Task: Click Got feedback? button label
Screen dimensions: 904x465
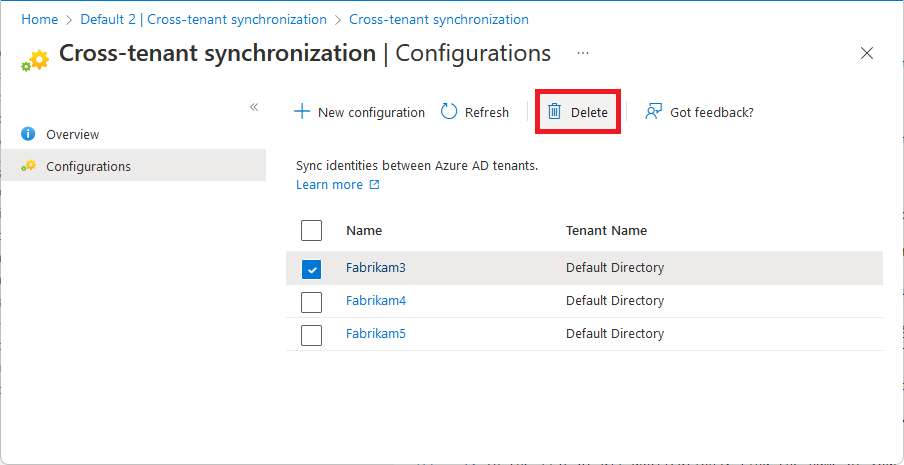Action: pos(712,112)
